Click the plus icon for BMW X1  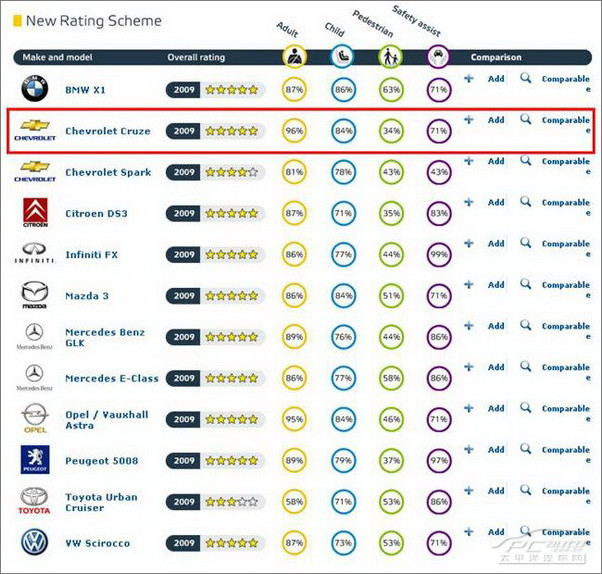point(468,79)
